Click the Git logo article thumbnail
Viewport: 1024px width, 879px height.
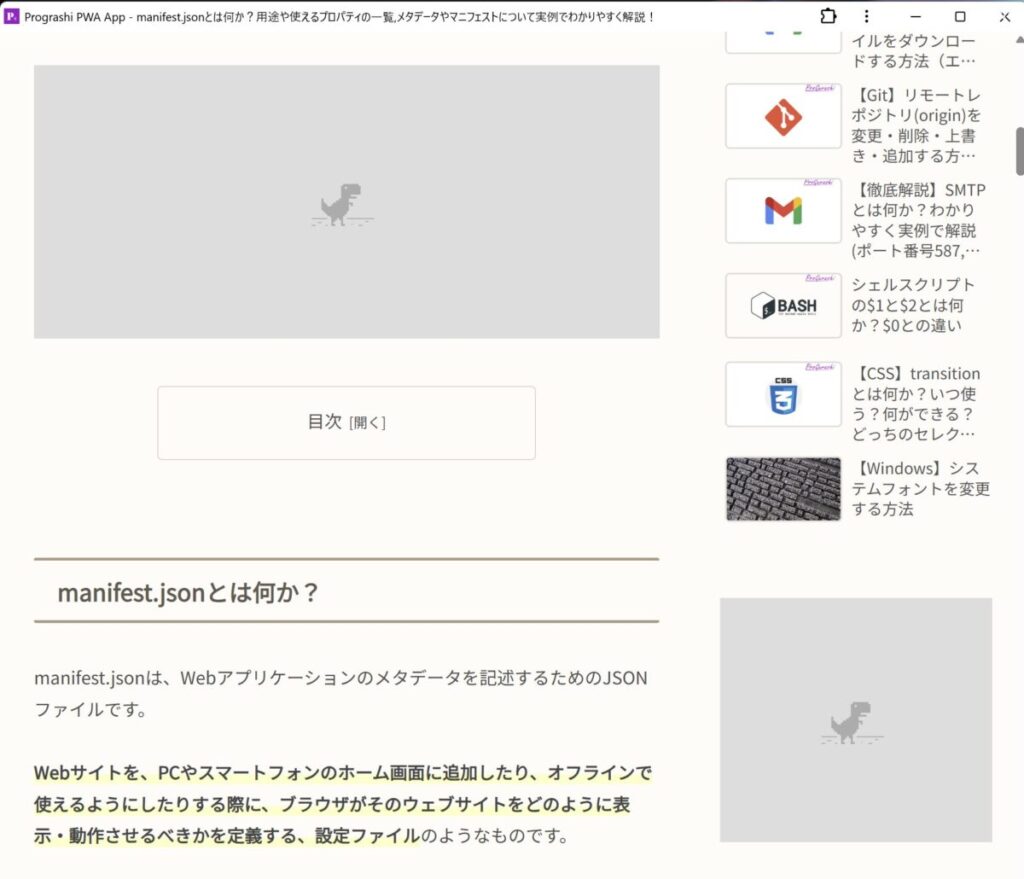(x=783, y=116)
